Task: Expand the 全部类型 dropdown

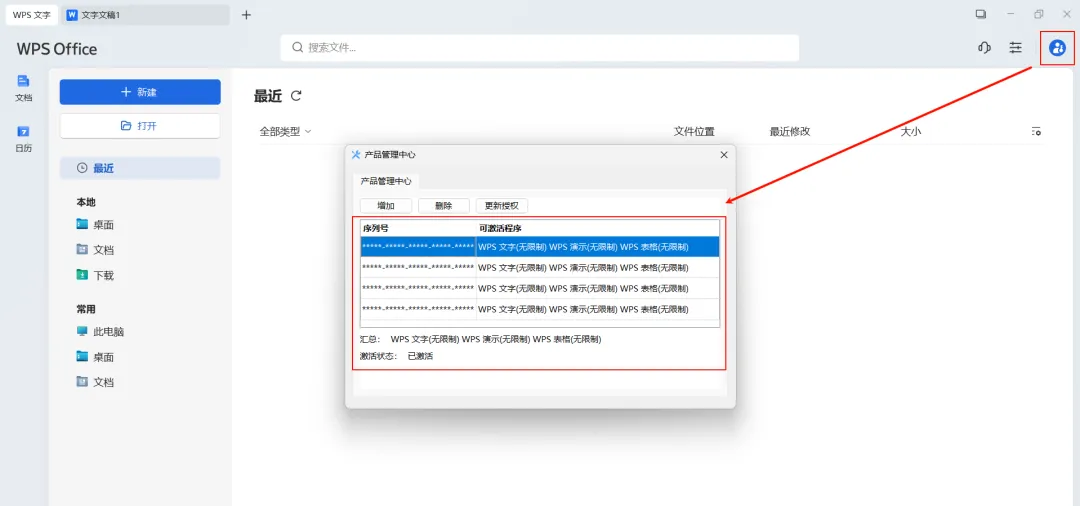Action: 285,131
